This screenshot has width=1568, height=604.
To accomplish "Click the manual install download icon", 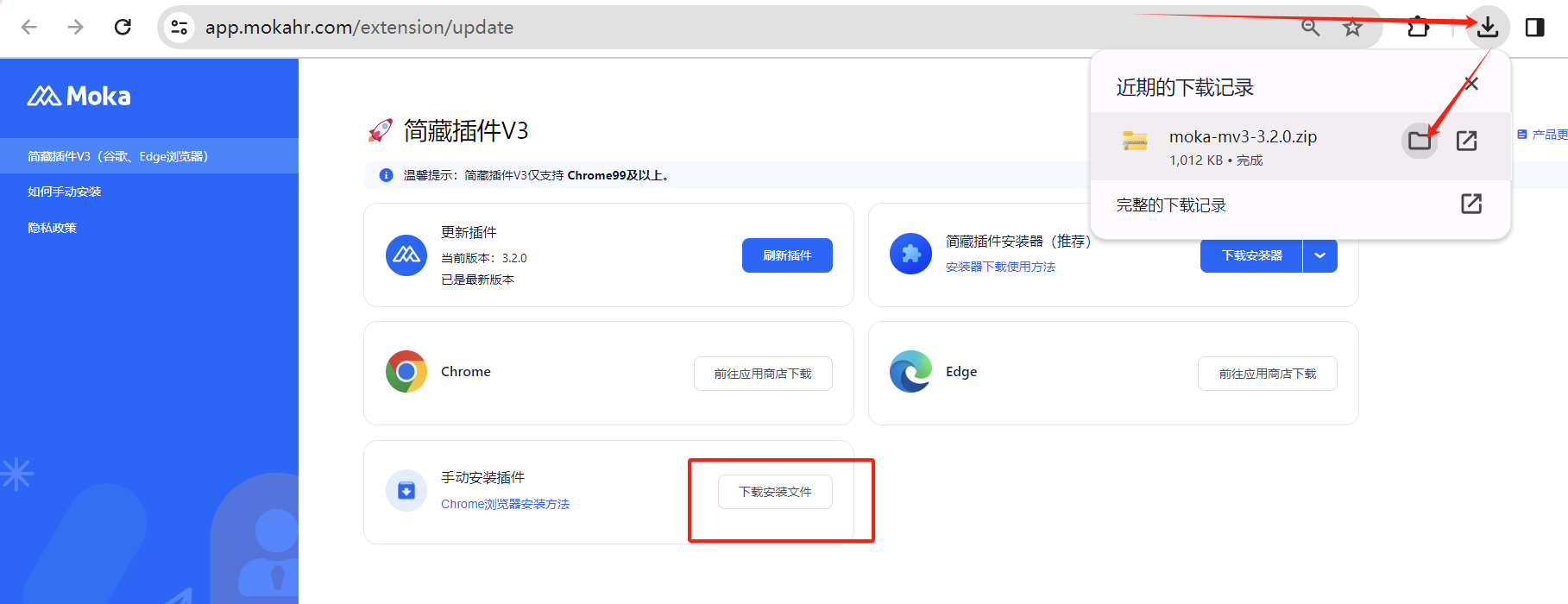I will coord(406,491).
